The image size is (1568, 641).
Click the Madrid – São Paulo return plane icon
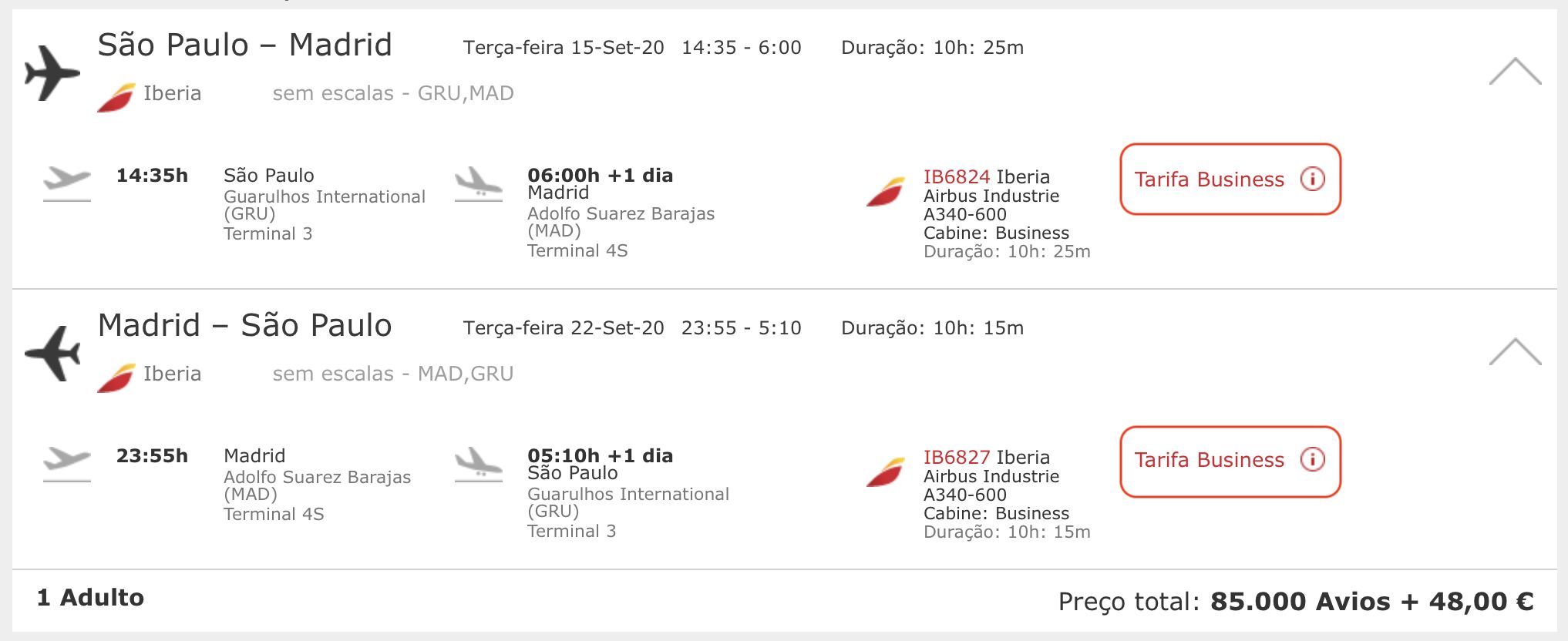tap(52, 354)
